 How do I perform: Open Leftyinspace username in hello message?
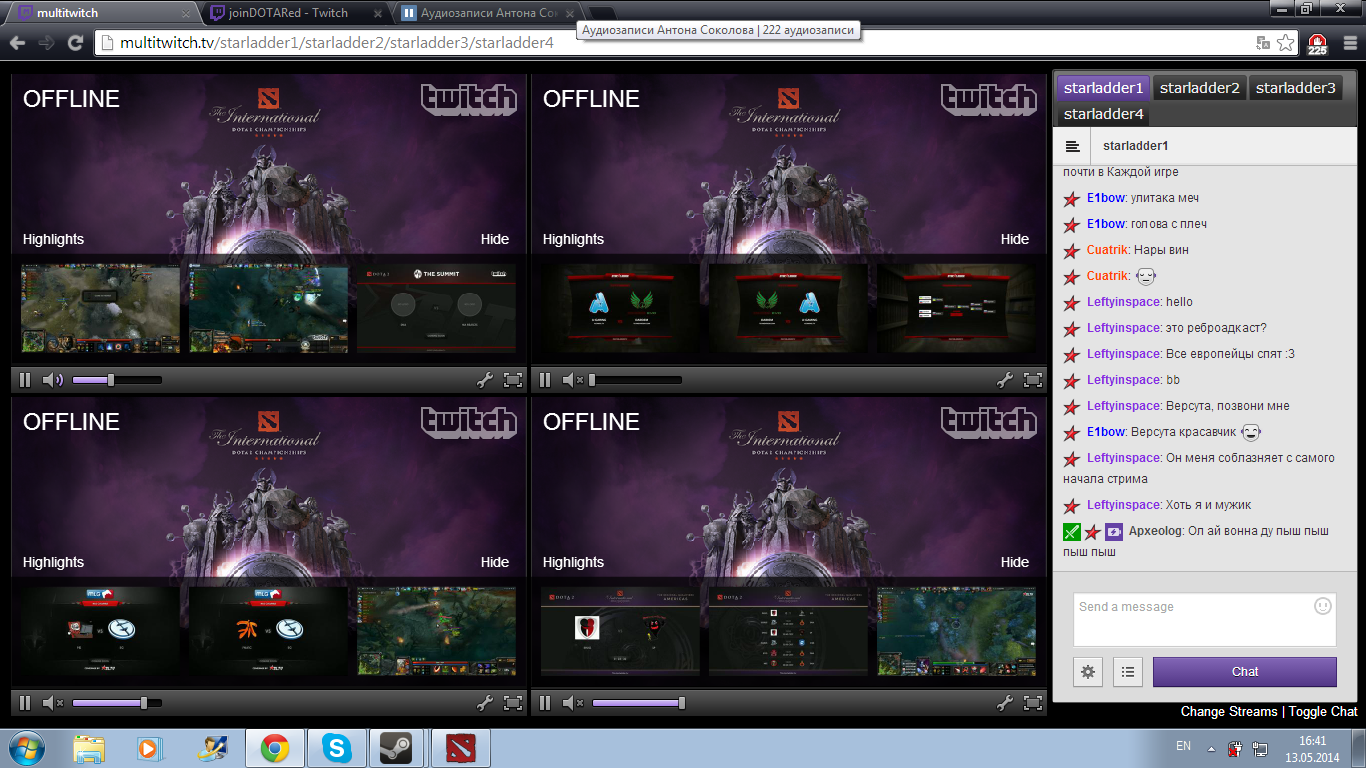click(x=1124, y=302)
